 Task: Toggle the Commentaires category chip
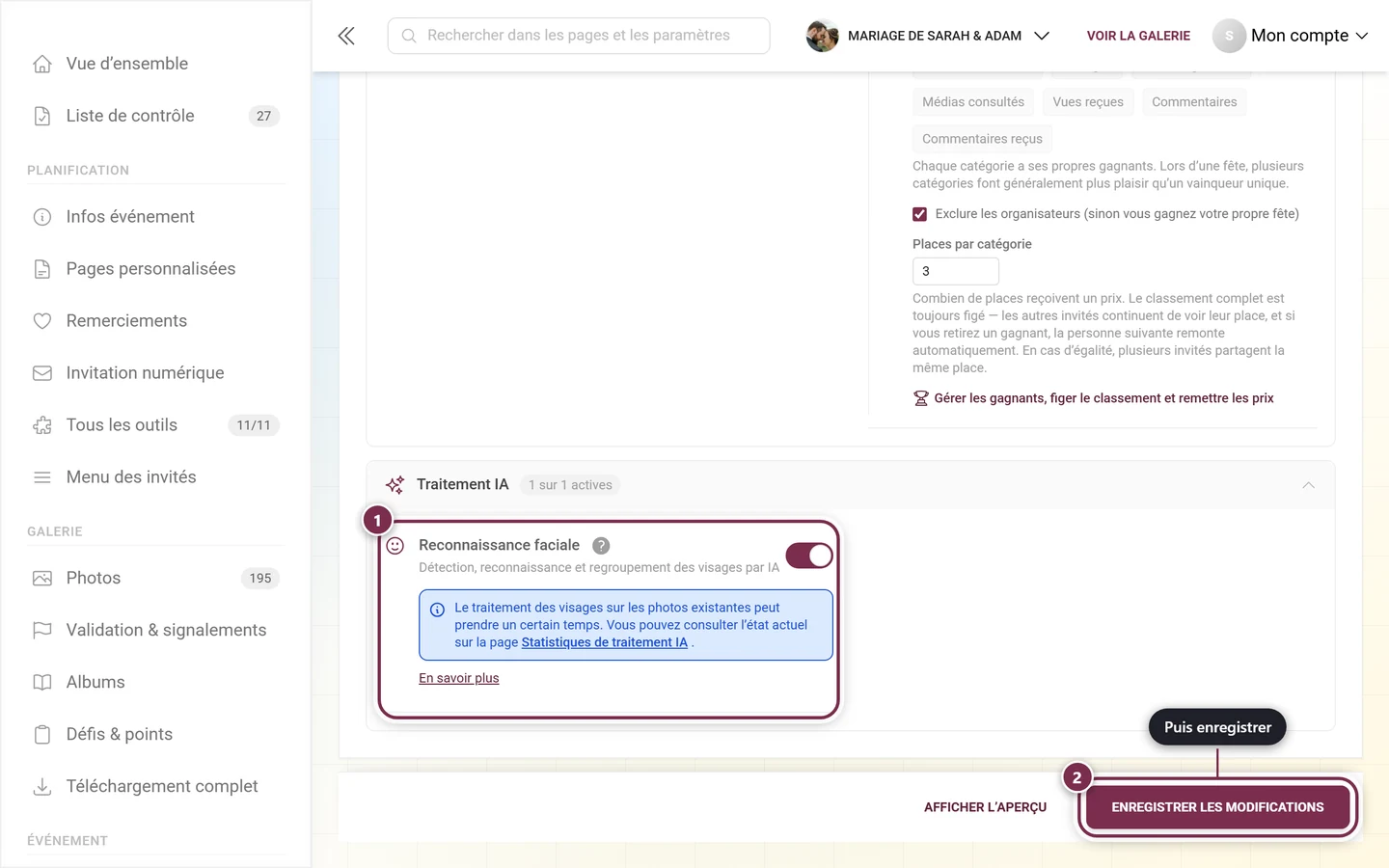pyautogui.click(x=1194, y=102)
